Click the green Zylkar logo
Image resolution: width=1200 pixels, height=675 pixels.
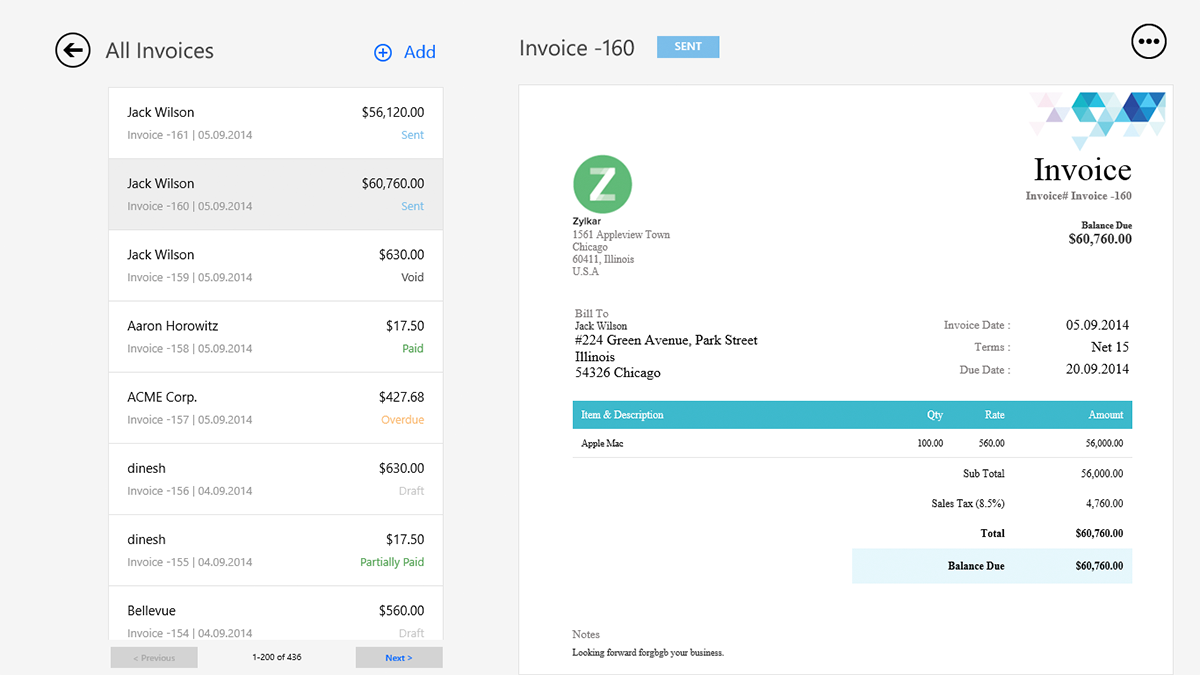tap(602, 184)
